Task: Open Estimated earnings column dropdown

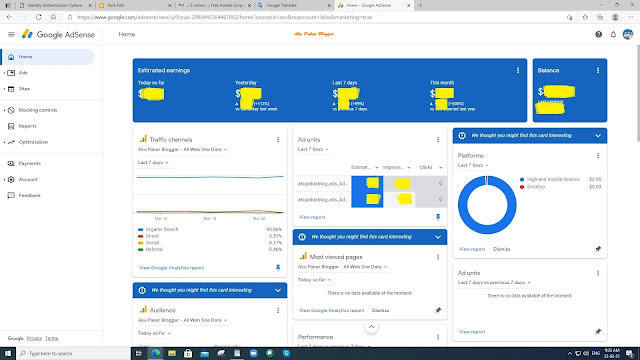Action: [364, 167]
